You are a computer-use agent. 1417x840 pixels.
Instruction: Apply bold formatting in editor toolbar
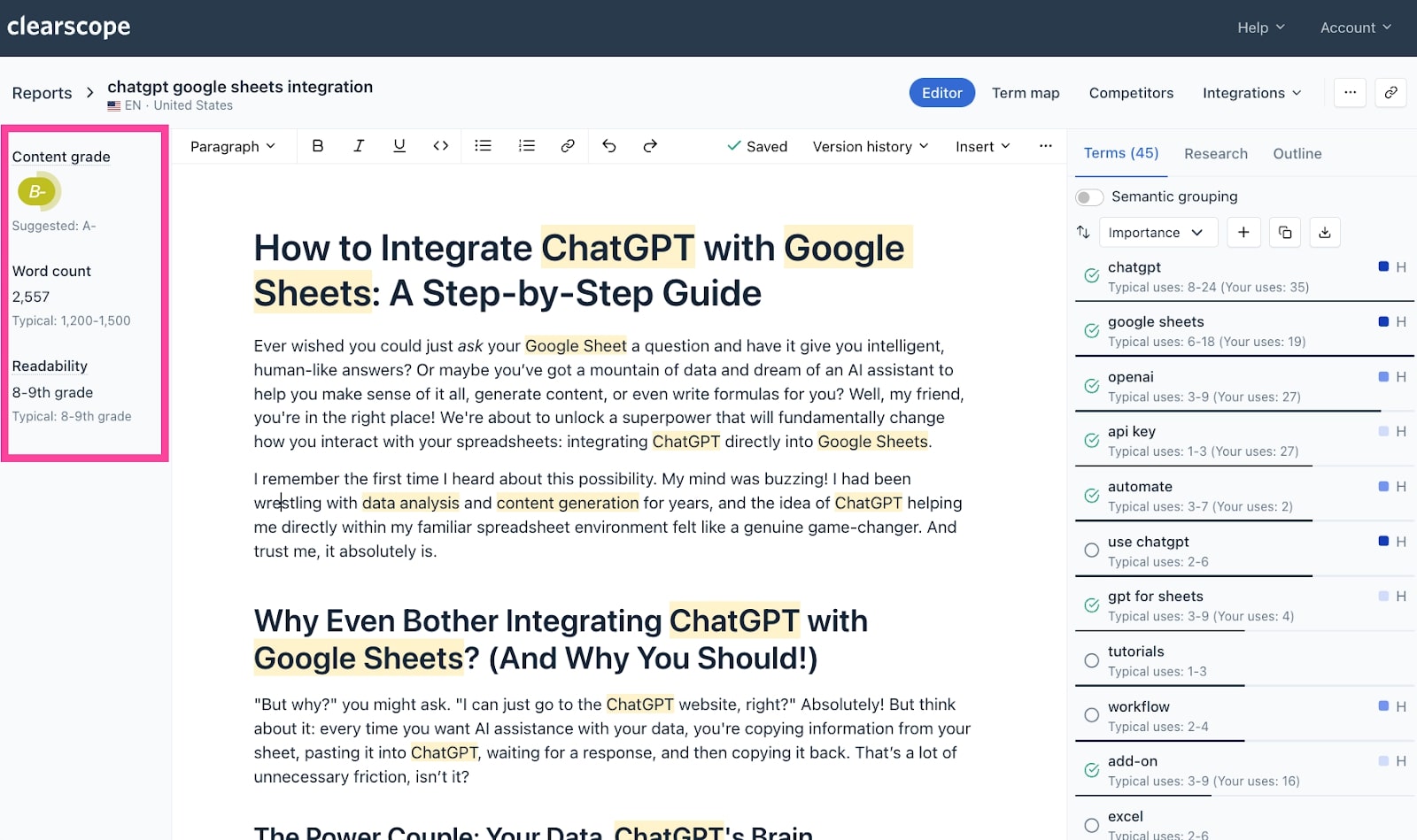(318, 146)
